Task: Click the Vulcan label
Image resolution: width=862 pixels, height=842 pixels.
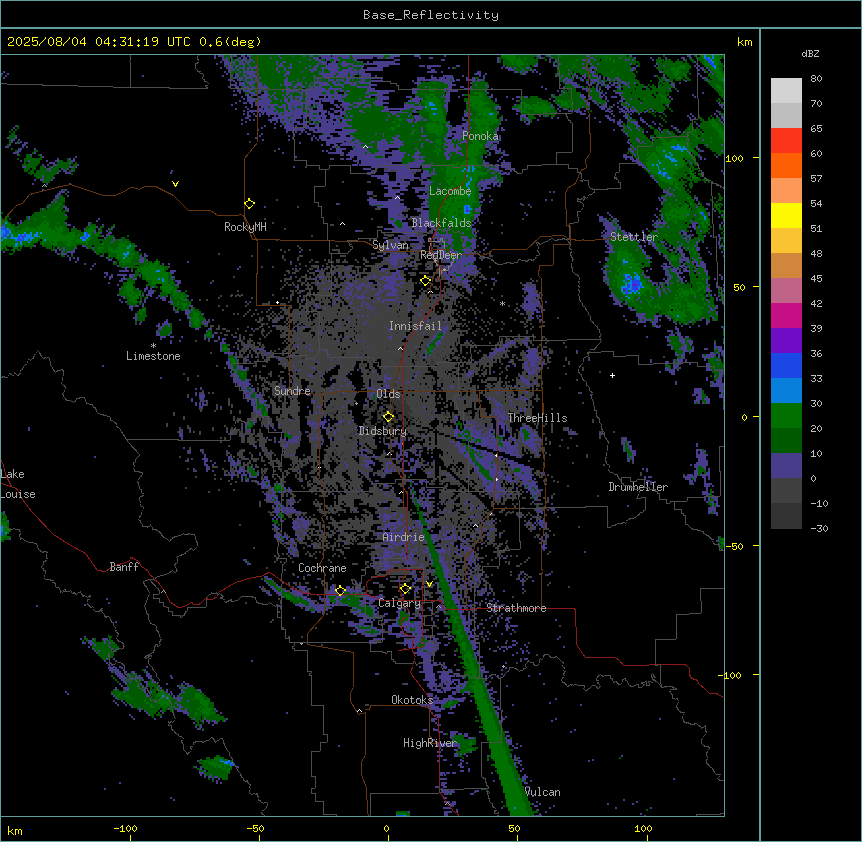Action: 542,792
